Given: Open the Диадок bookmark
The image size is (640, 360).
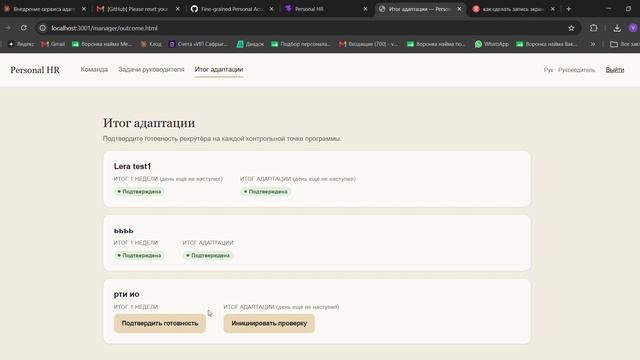Looking at the screenshot, I should pos(250,44).
